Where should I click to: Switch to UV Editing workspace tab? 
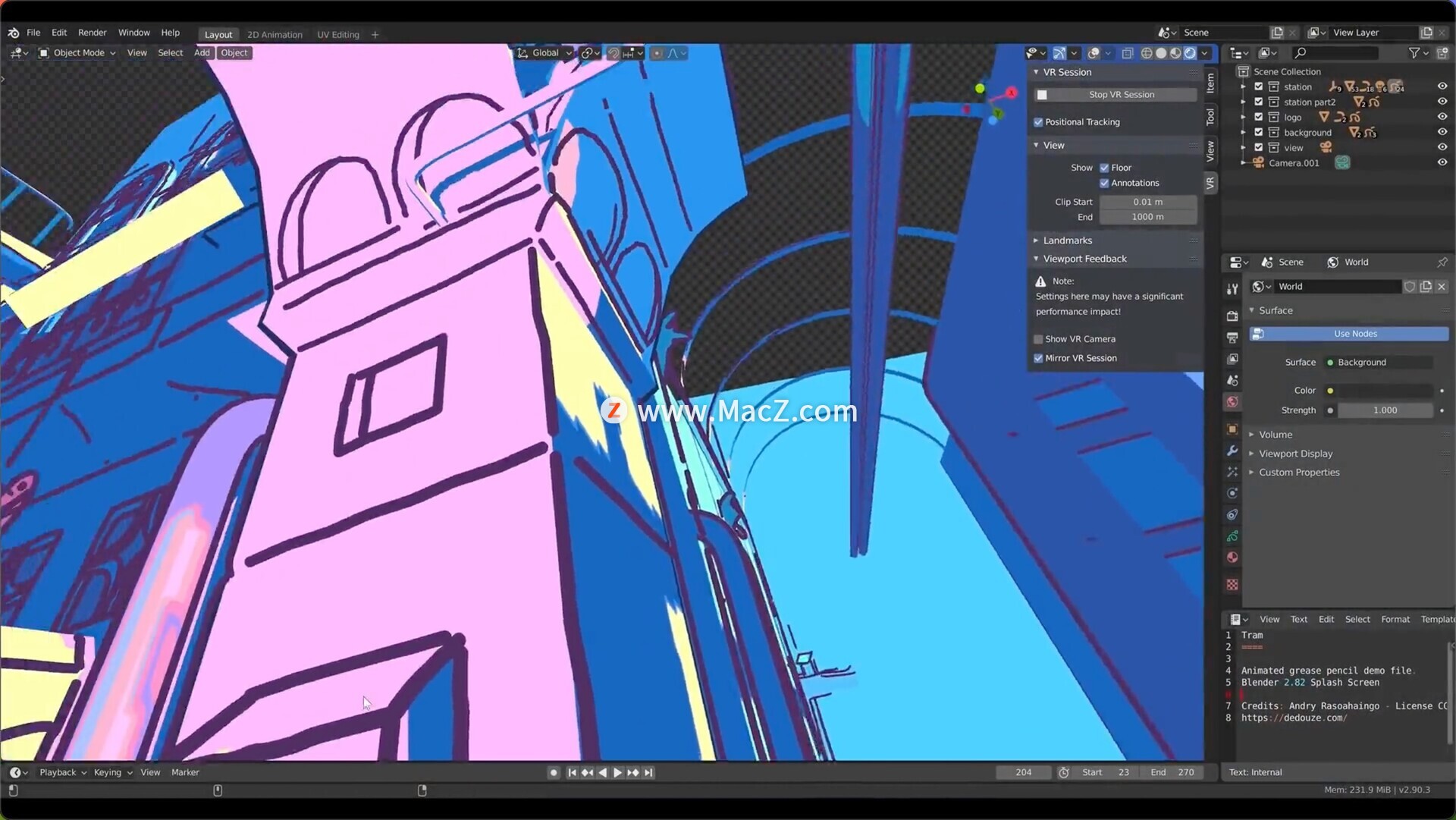(338, 35)
